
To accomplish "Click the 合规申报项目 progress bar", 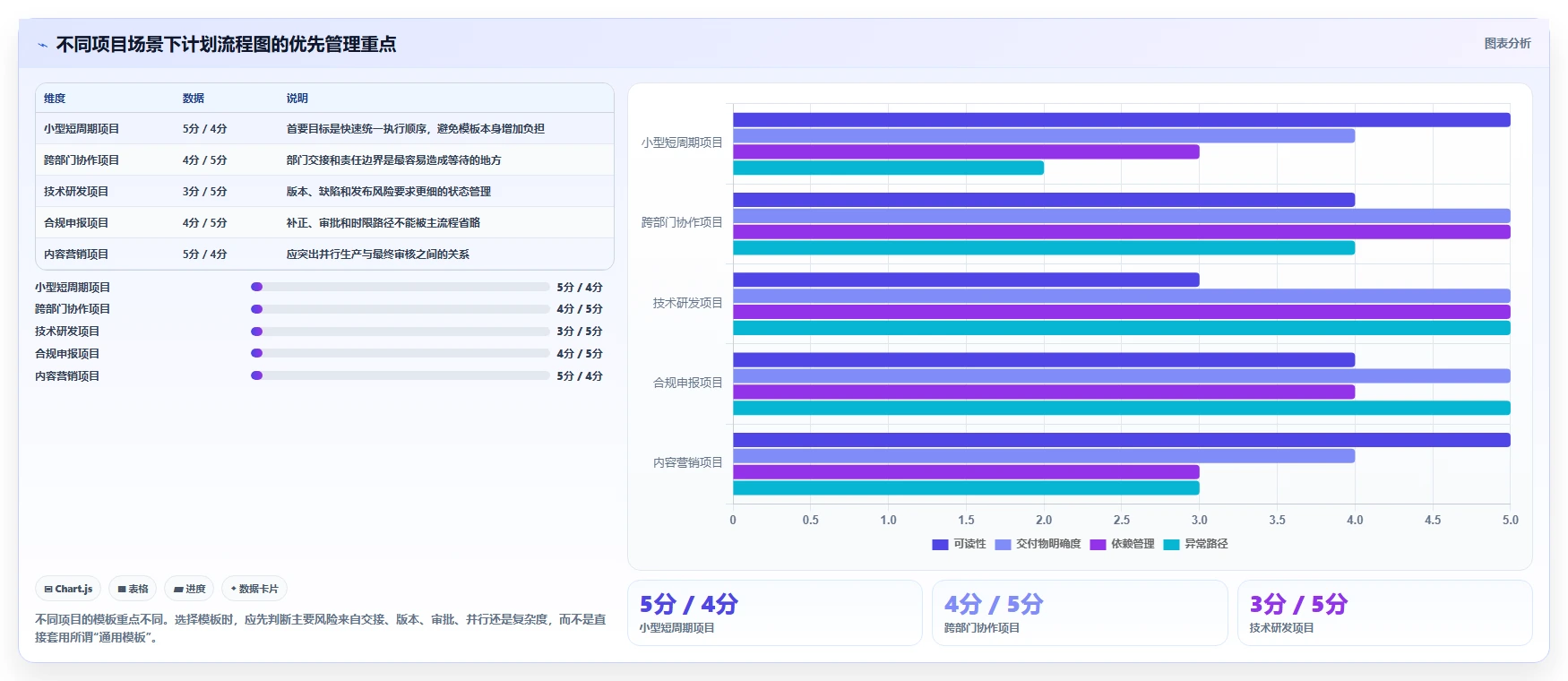I will pyautogui.click(x=400, y=353).
